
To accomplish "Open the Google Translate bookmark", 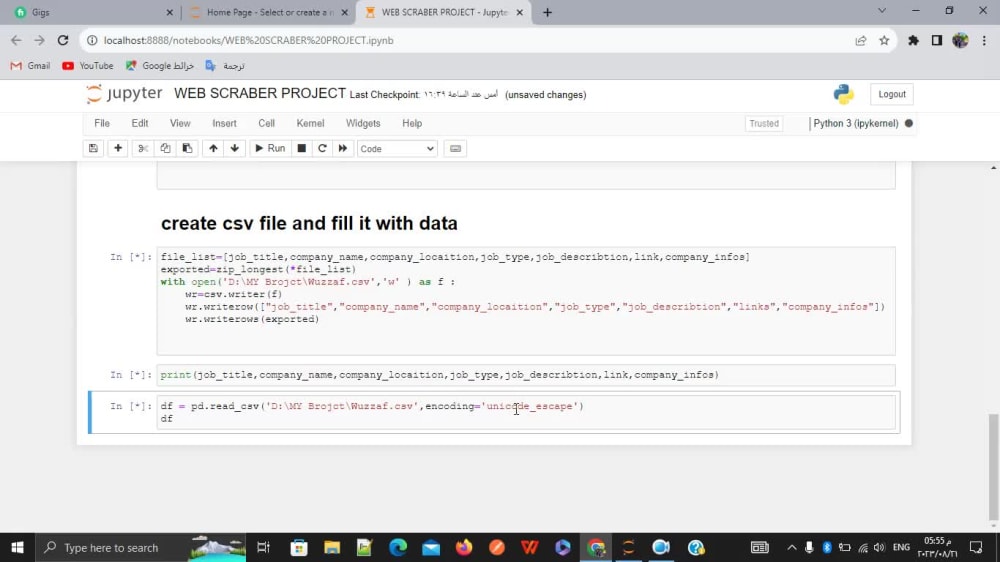I will pos(225,66).
